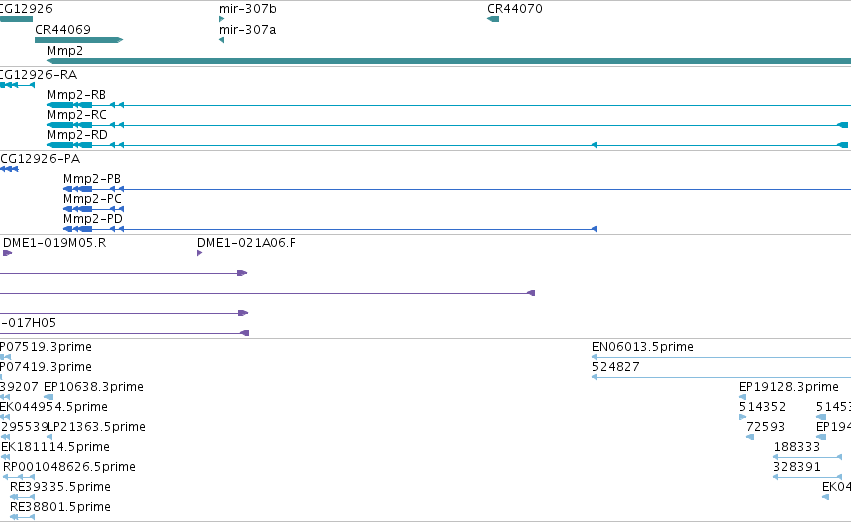Screen dimensions: 851x522
Task: Click the Mmp2-PC label
Action: [92, 199]
